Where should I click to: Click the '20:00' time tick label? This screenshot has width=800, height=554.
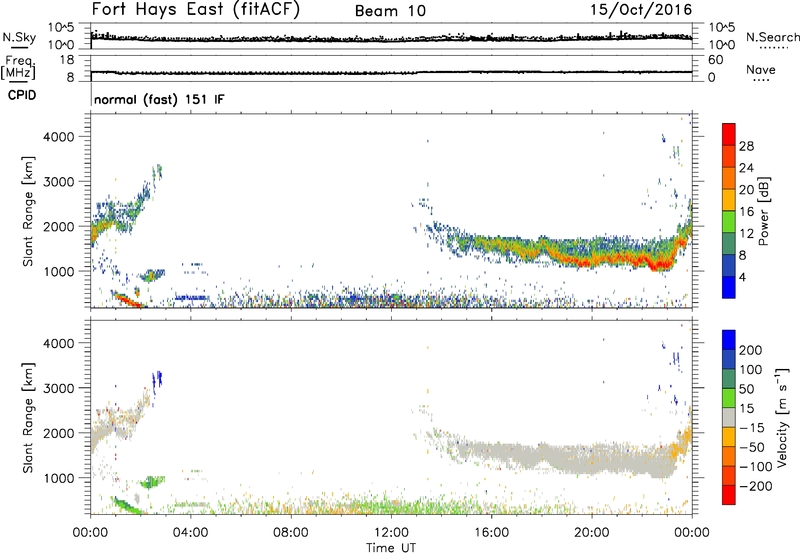591,533
